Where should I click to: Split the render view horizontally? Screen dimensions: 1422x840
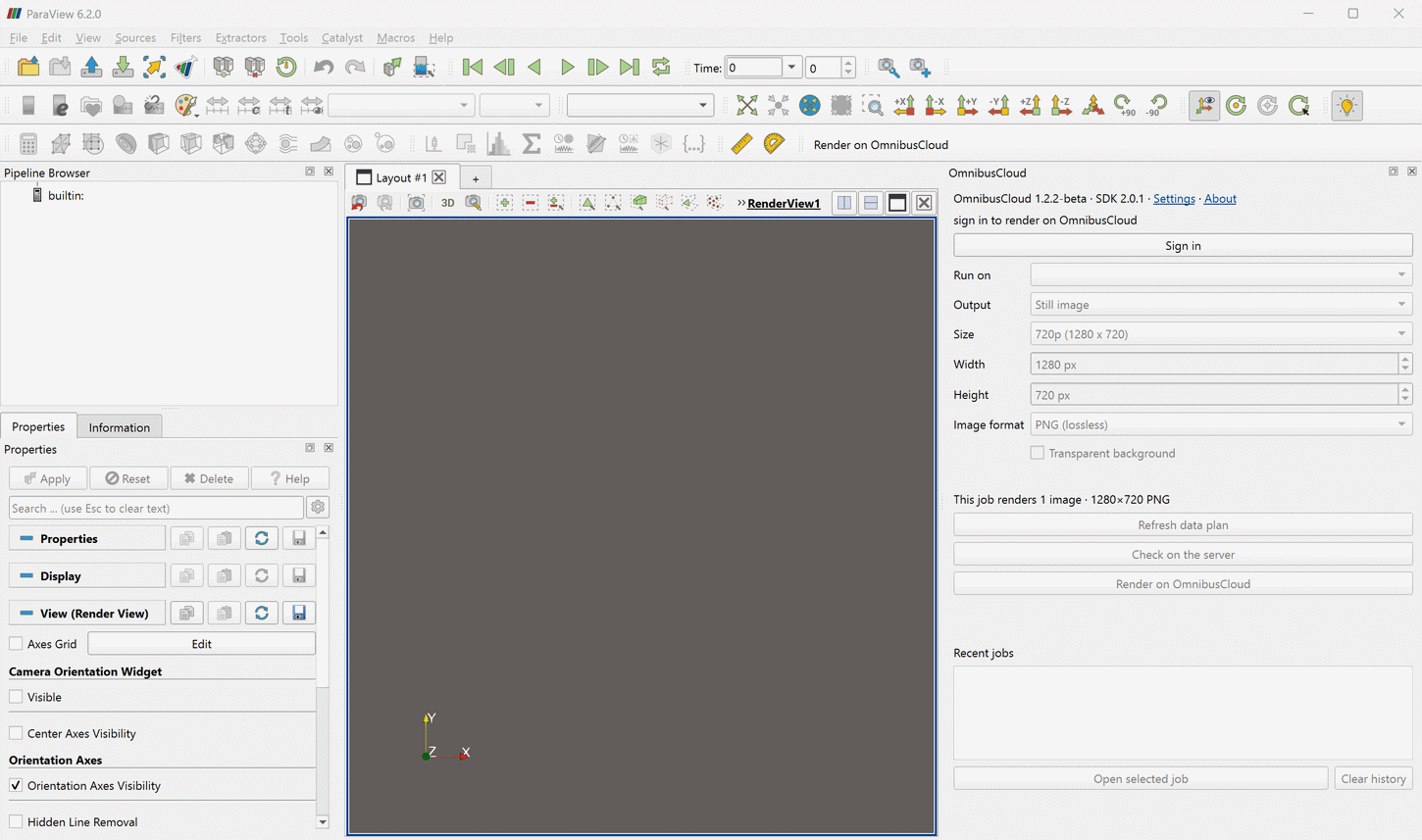[844, 203]
